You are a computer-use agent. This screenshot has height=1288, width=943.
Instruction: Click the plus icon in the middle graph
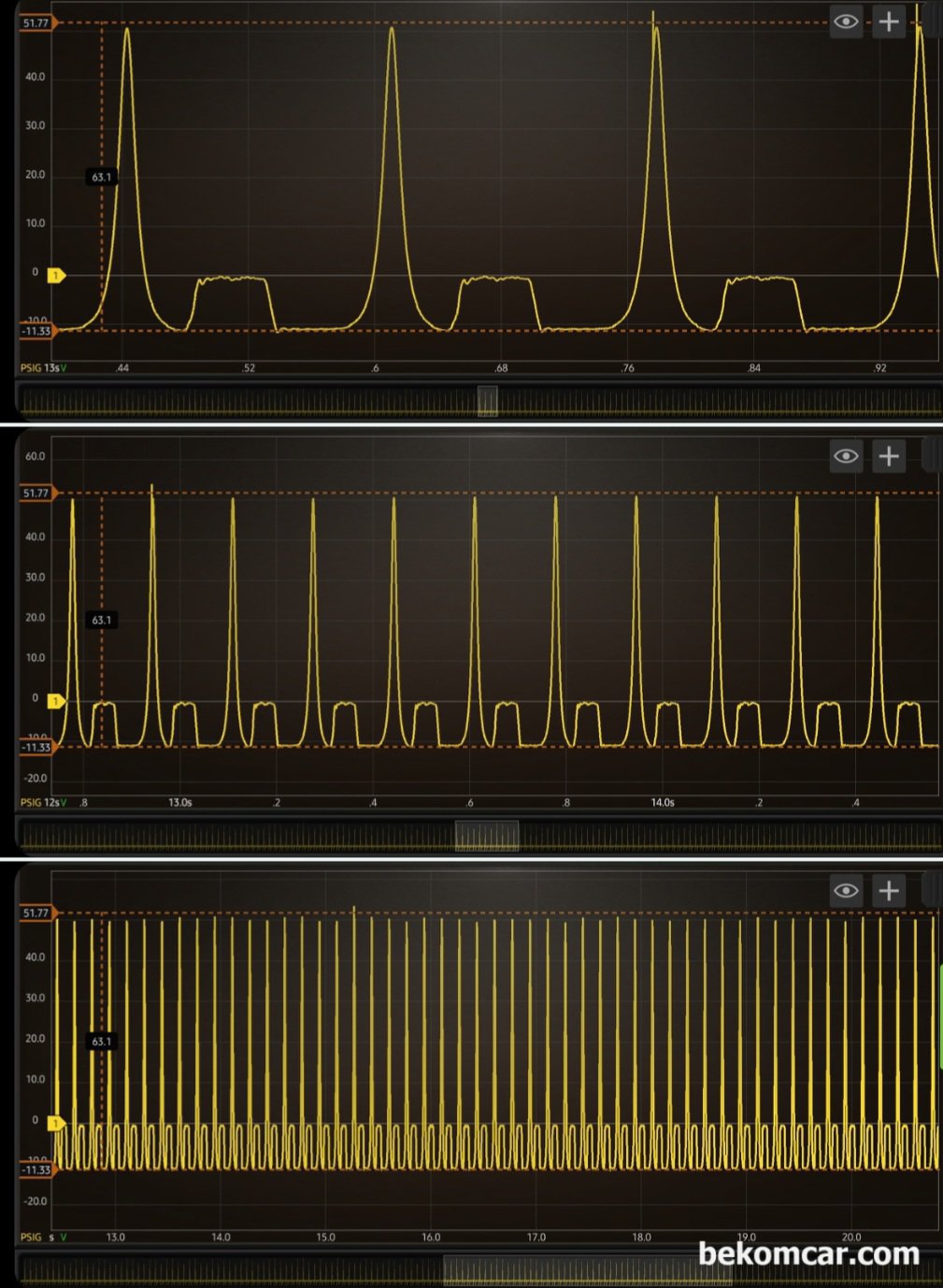(x=889, y=456)
